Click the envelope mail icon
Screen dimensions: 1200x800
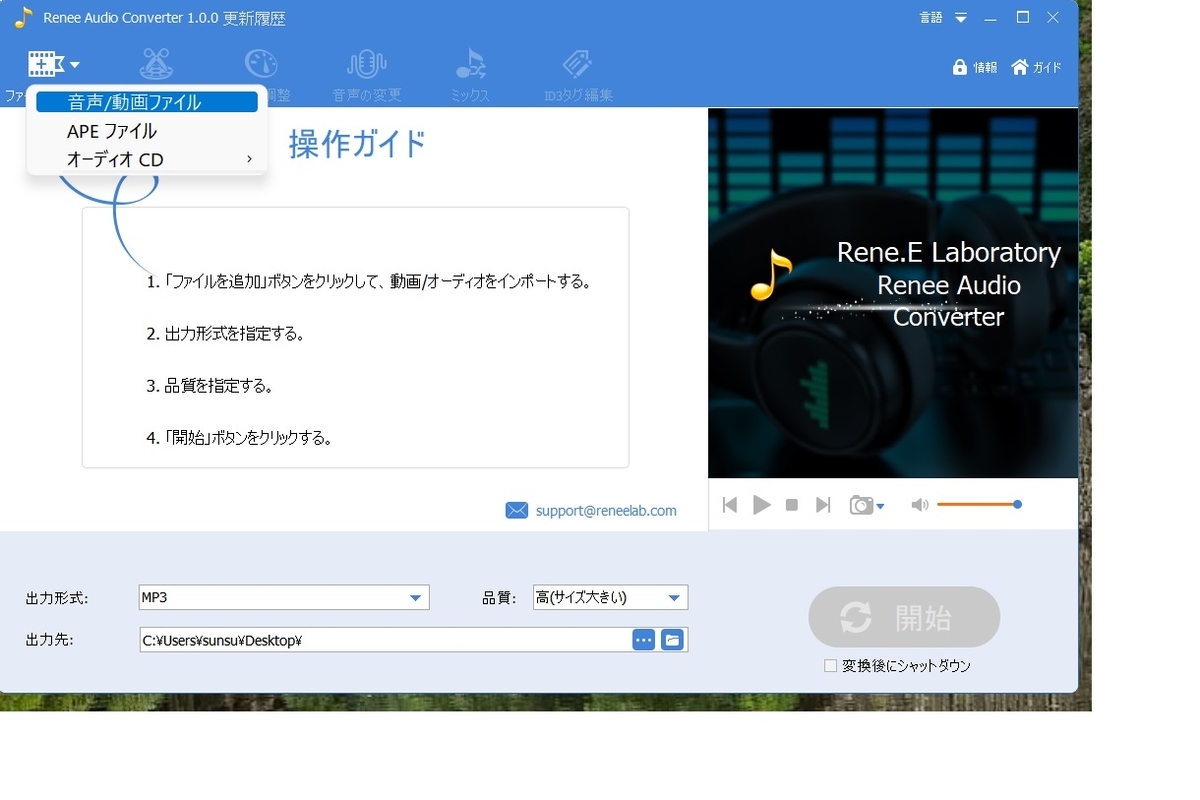tap(517, 510)
